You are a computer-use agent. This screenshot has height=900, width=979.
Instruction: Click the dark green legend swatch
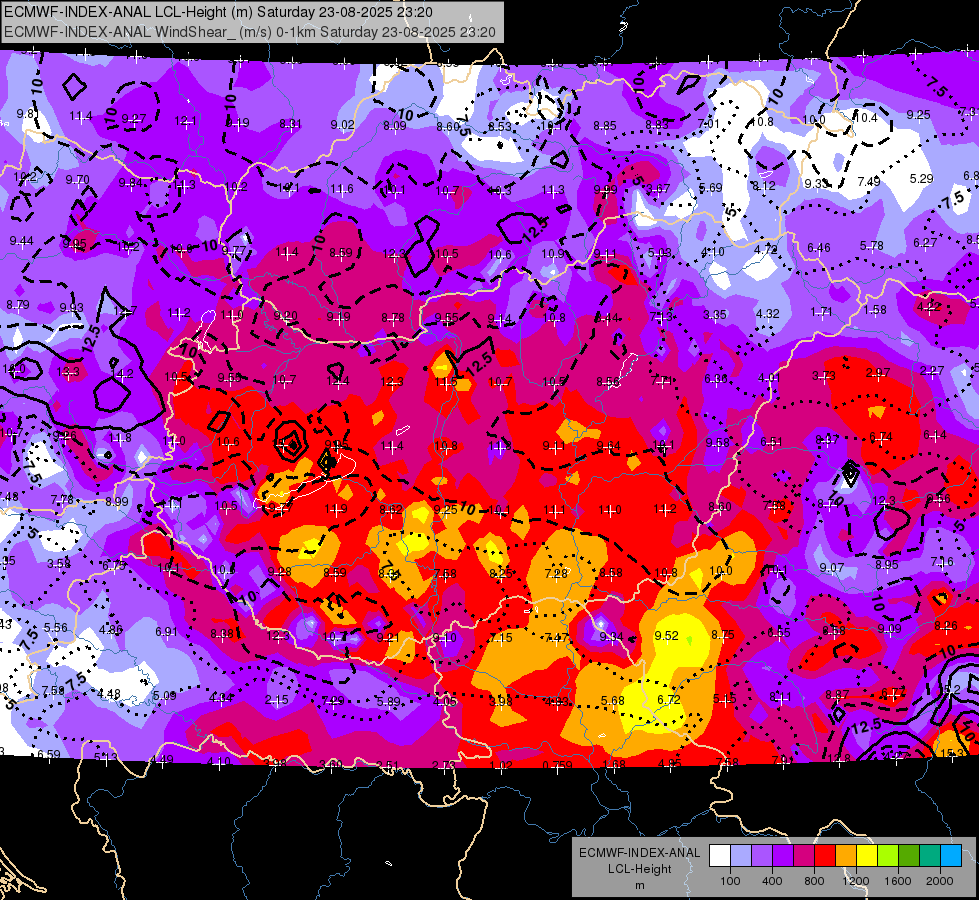pos(909,856)
